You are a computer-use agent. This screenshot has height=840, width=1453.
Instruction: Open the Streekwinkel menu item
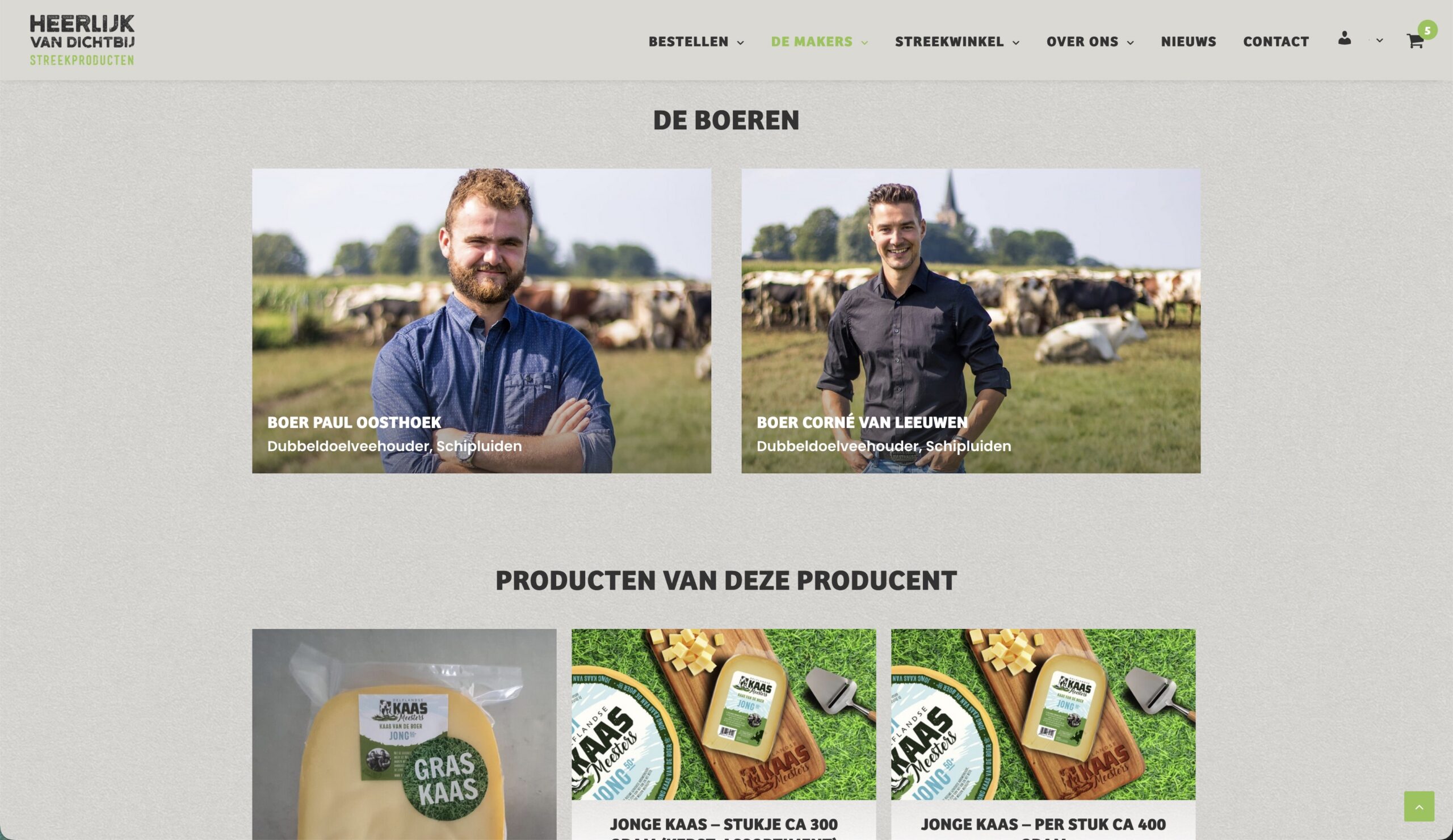949,41
